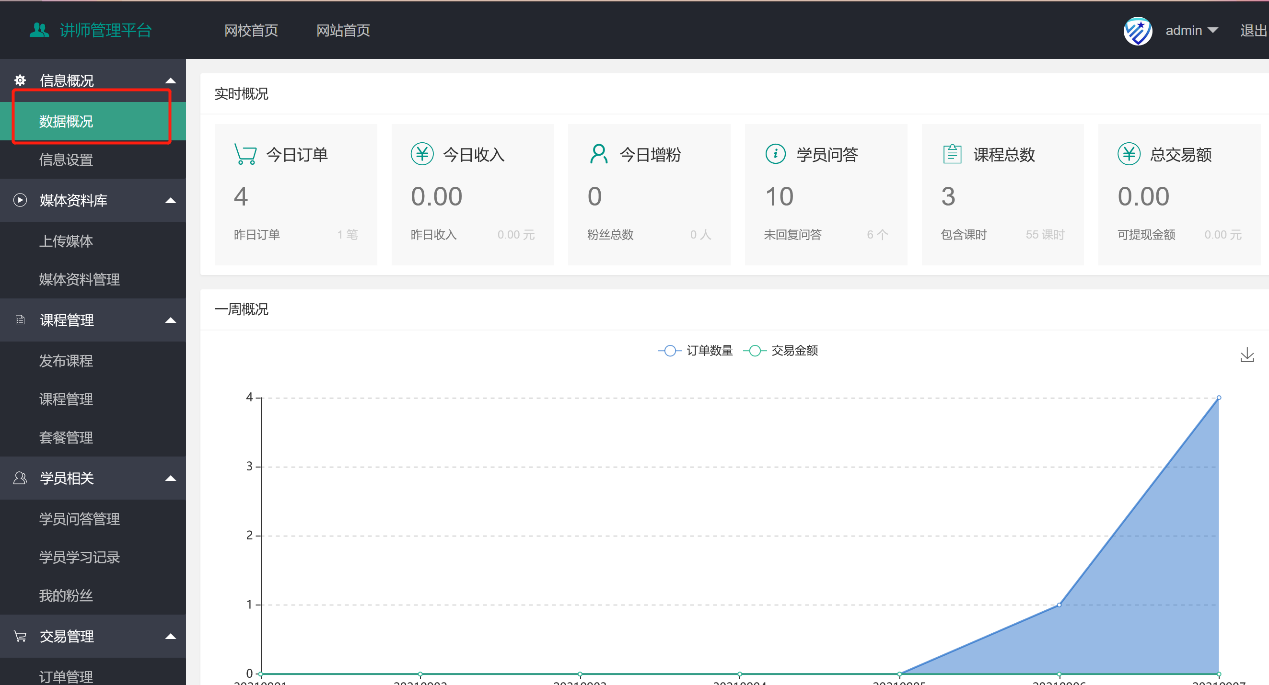Screen dimensions: 1269x685
Task: Open the admin user dropdown
Action: pyautogui.click(x=1191, y=31)
